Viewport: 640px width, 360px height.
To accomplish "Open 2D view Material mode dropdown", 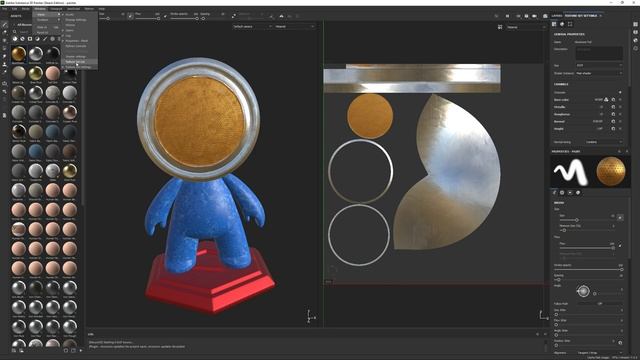I will tap(526, 27).
